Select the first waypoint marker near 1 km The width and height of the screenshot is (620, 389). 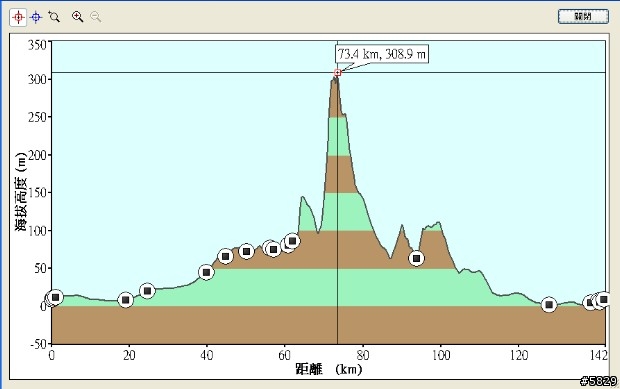[x=56, y=297]
